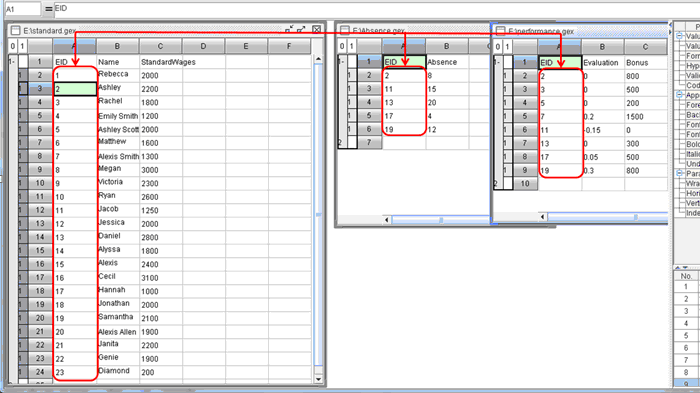This screenshot has width=700, height=393.
Task: Click the wage cell showing 3100
Action: point(160,278)
